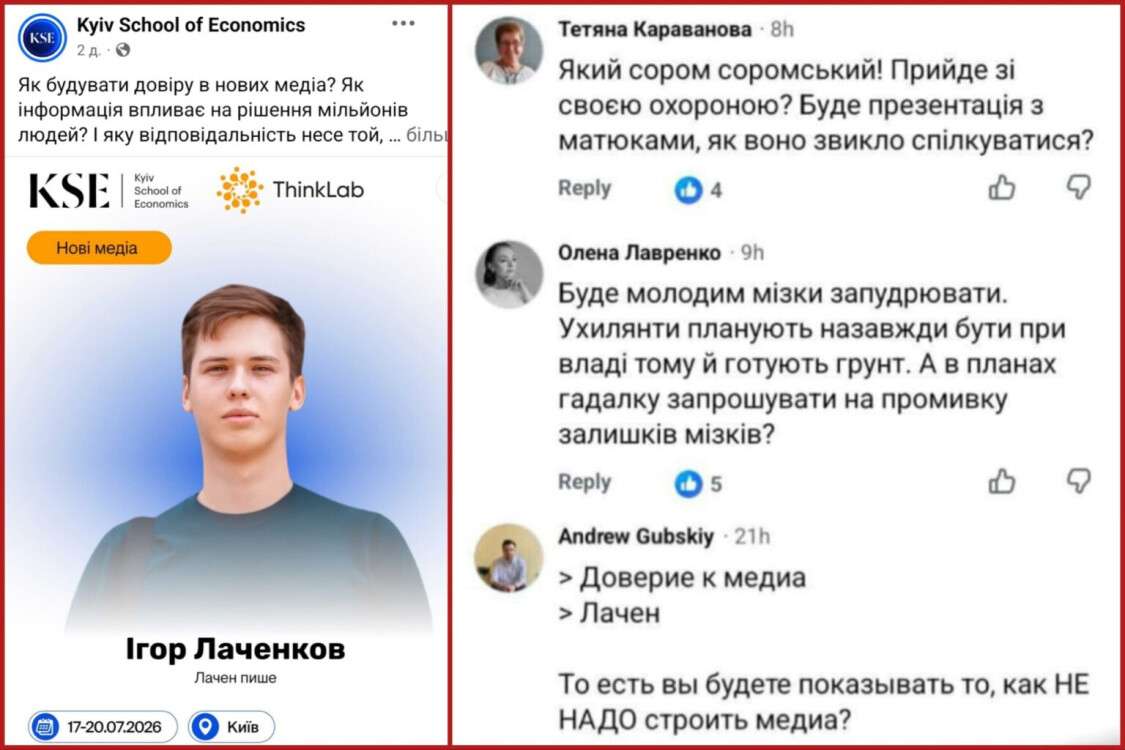Viewport: 1125px width, 750px height.
Task: Dislike Олена Лавренко's comment with thumbs down
Action: 1078,481
